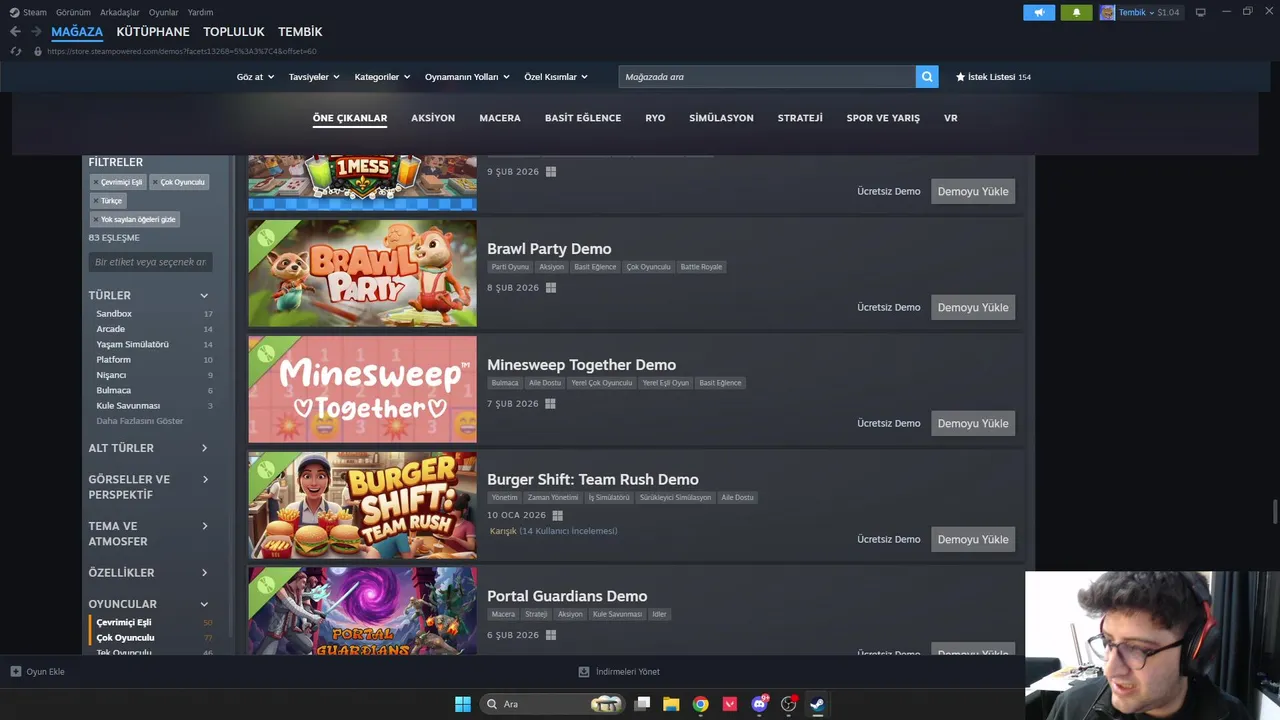Switch to Big Picture mode icon

point(1200,12)
